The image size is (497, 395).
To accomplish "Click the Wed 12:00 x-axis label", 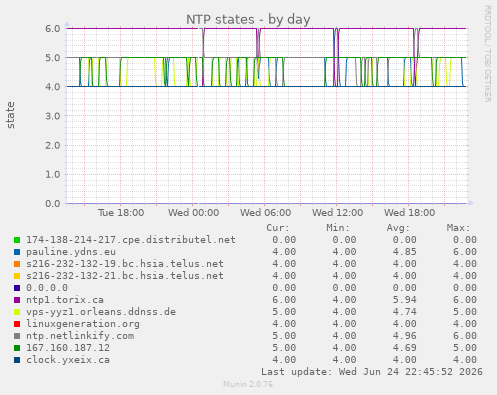I will click(x=337, y=213).
